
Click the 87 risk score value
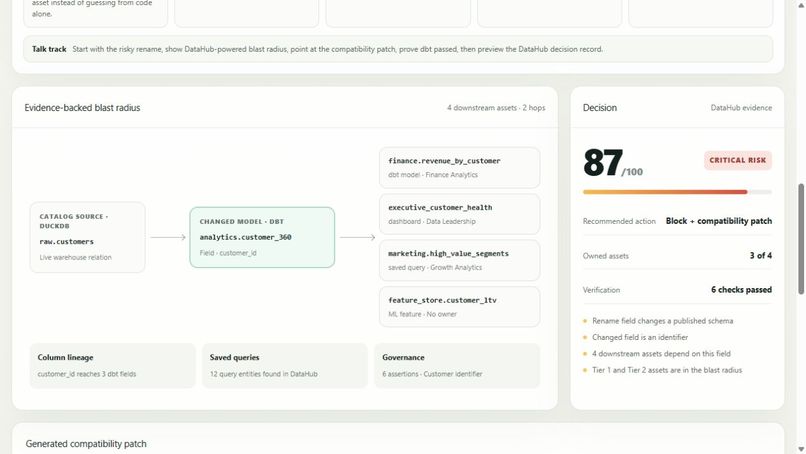(603, 163)
